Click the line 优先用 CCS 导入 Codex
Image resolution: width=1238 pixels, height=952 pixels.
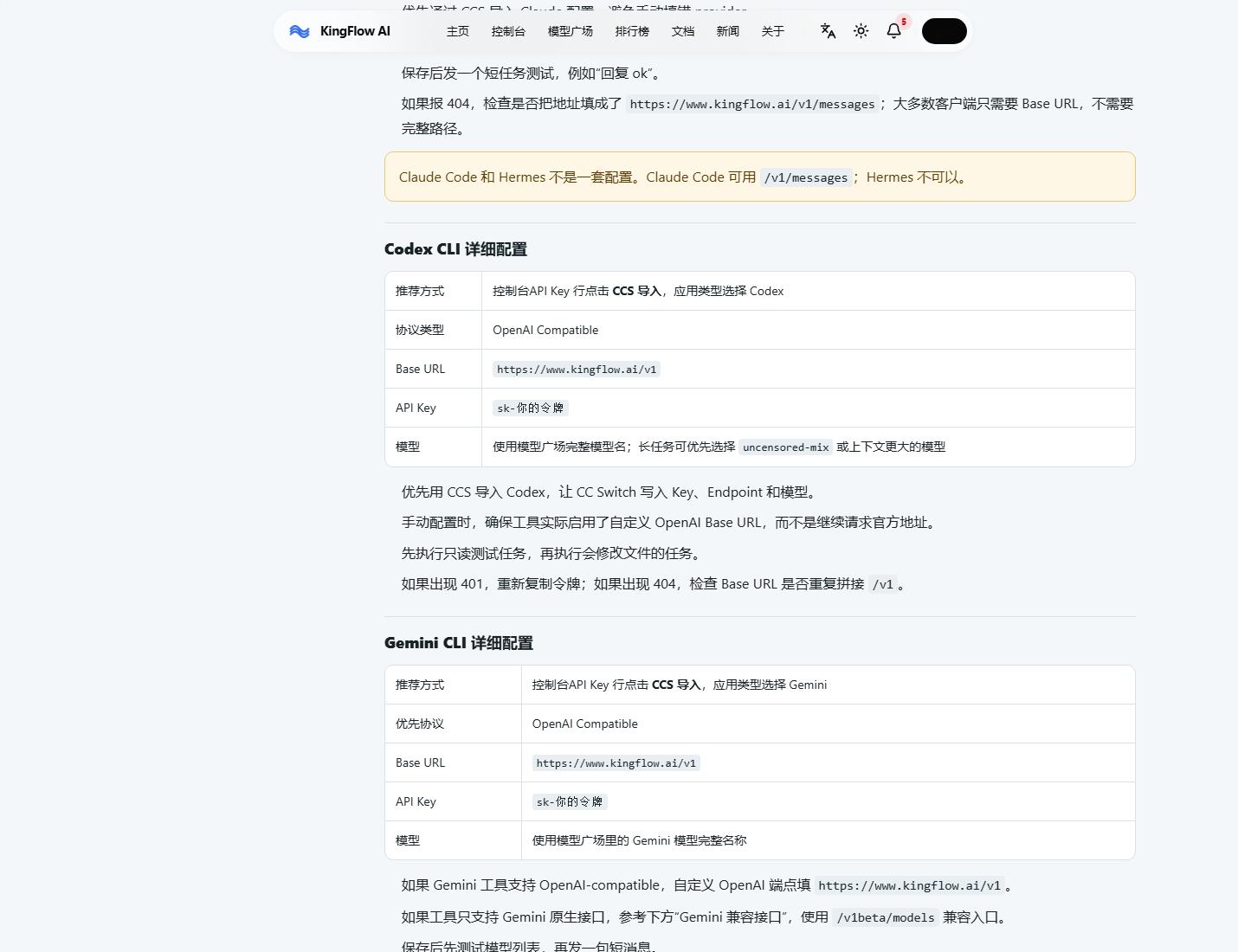(x=609, y=492)
